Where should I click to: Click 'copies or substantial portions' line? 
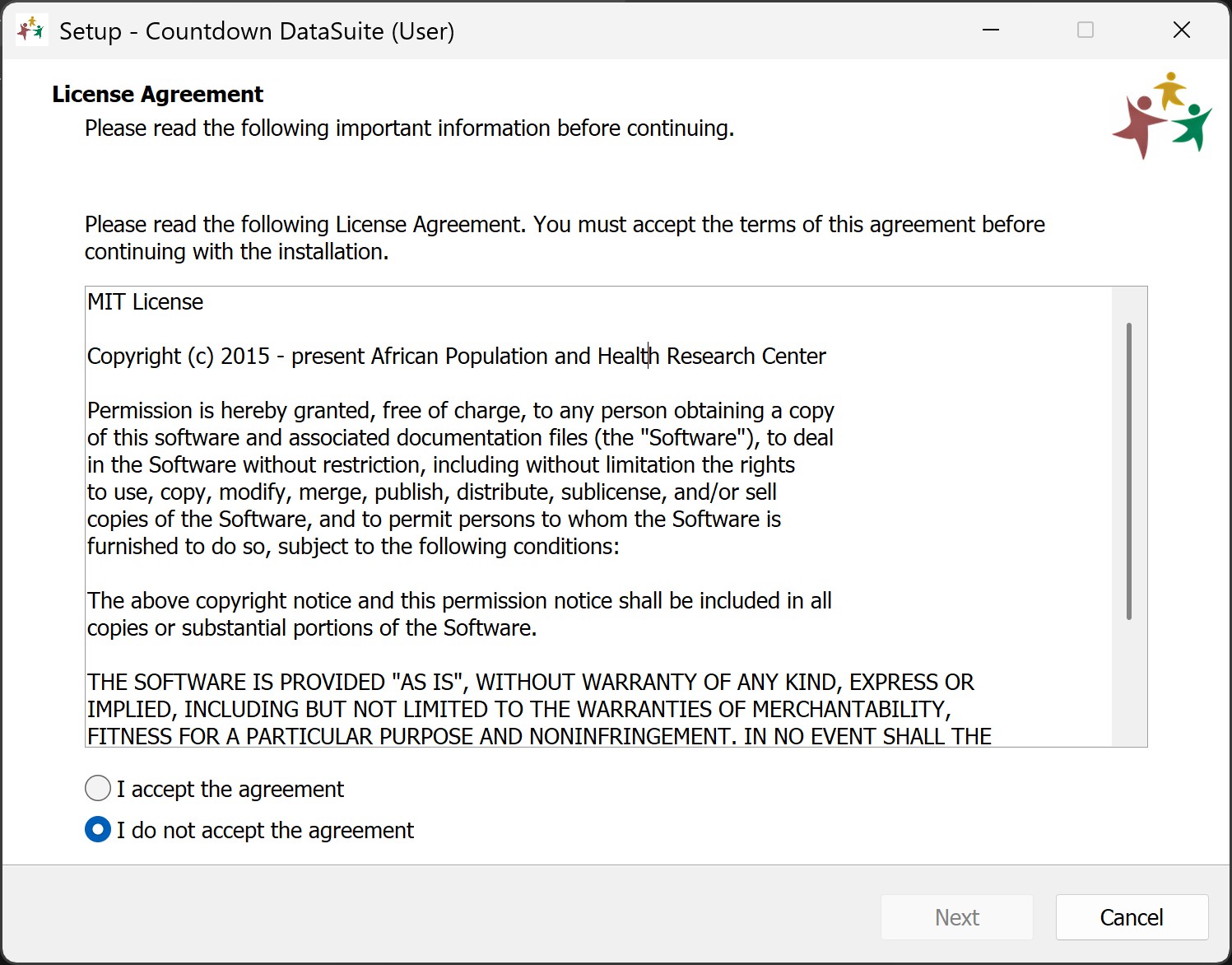312,628
